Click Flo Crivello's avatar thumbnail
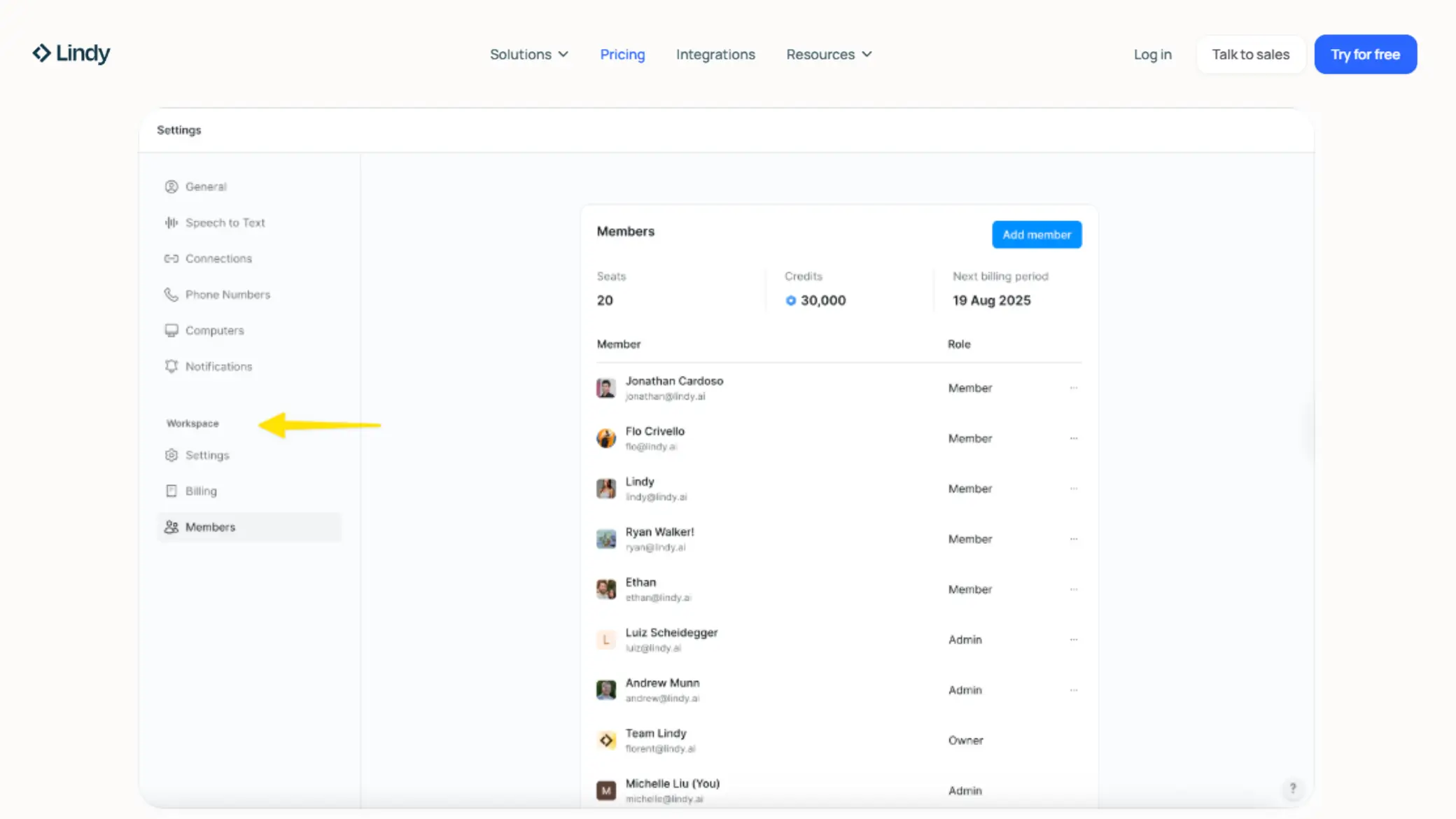 pos(606,438)
